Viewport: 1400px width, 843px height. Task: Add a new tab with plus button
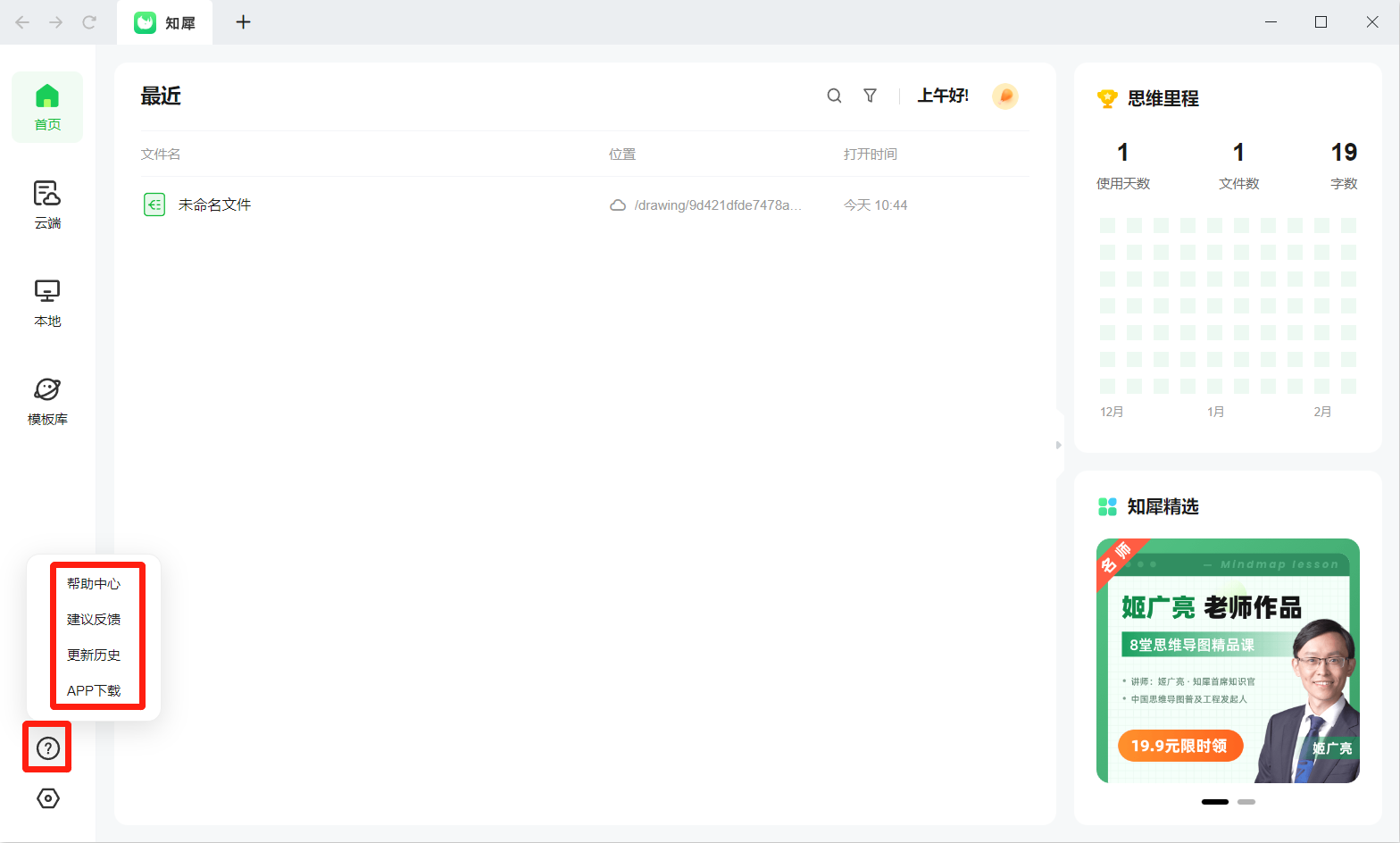(x=243, y=22)
